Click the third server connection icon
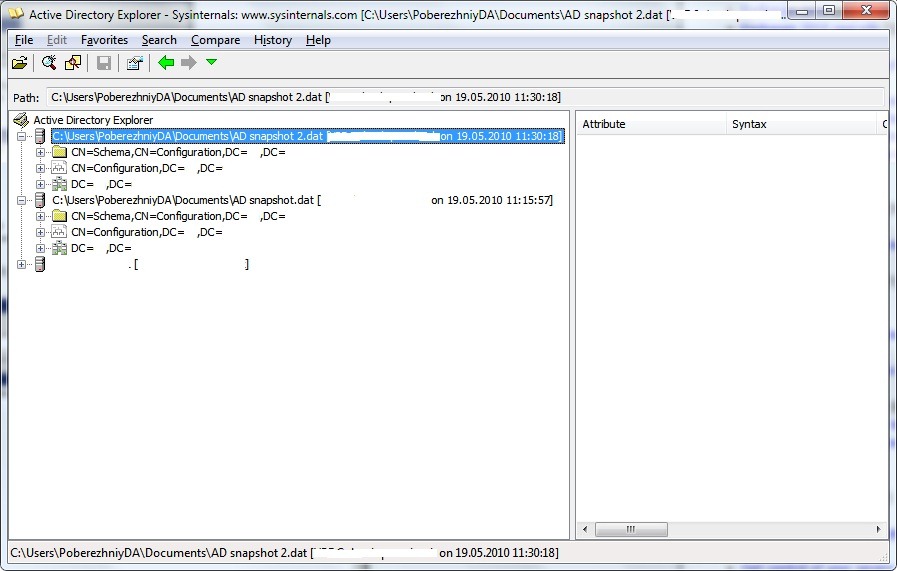This screenshot has height=571, width=897. (x=39, y=264)
